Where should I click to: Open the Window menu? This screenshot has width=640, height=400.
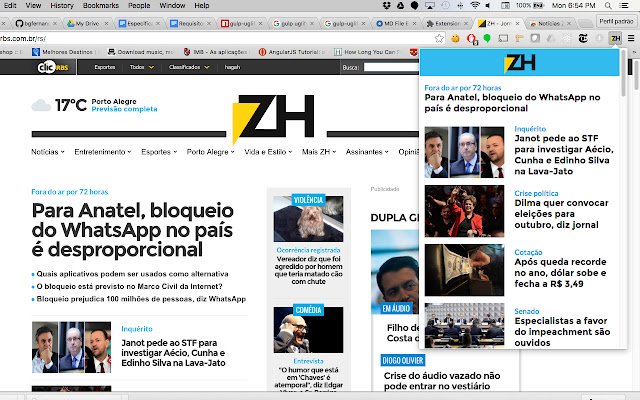pos(172,5)
